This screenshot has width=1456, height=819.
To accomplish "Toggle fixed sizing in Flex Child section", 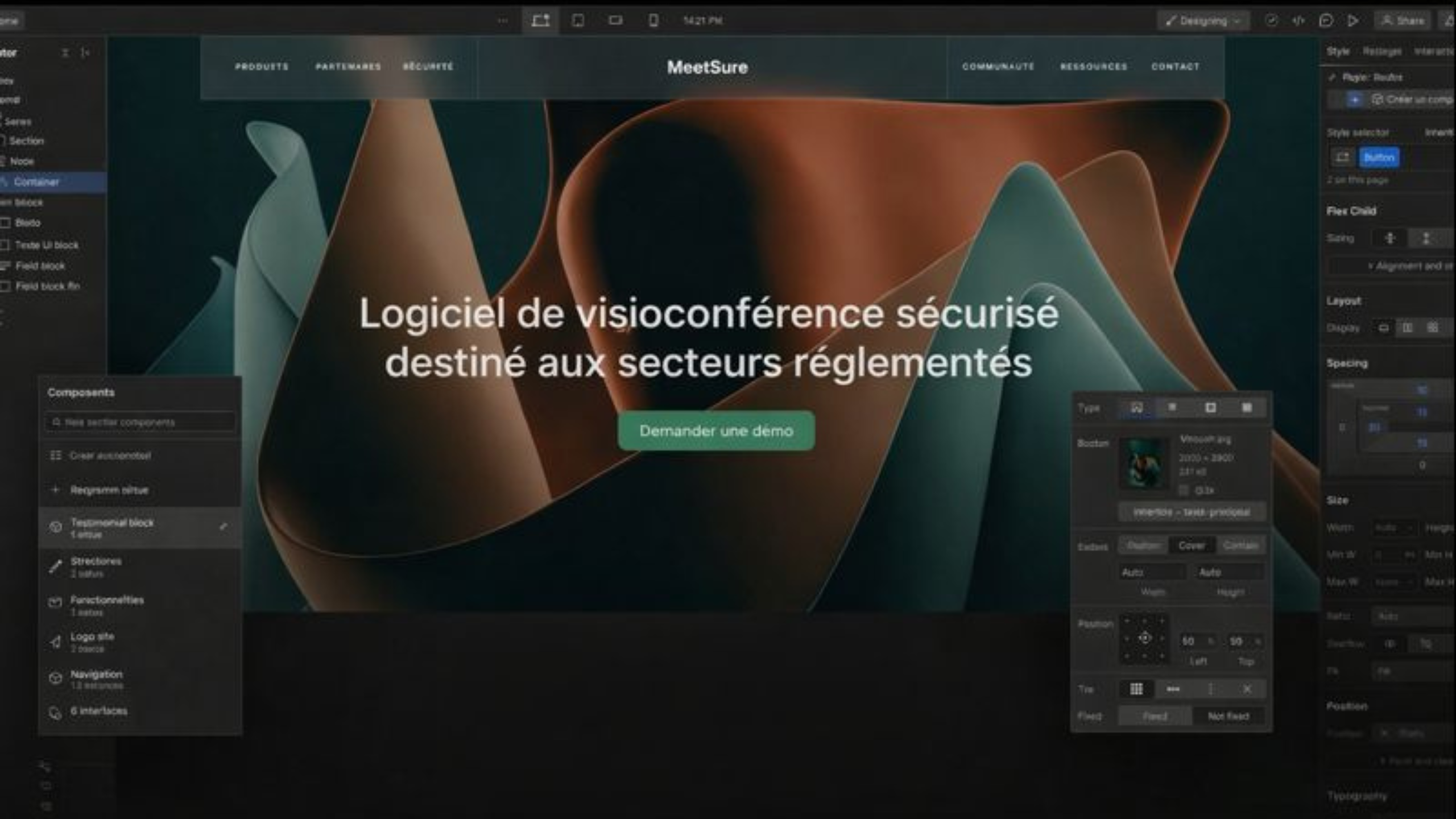I will [1427, 239].
